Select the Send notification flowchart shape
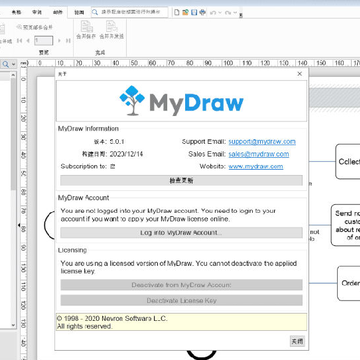Image resolution: width=360 pixels, height=360 pixels. (346, 225)
